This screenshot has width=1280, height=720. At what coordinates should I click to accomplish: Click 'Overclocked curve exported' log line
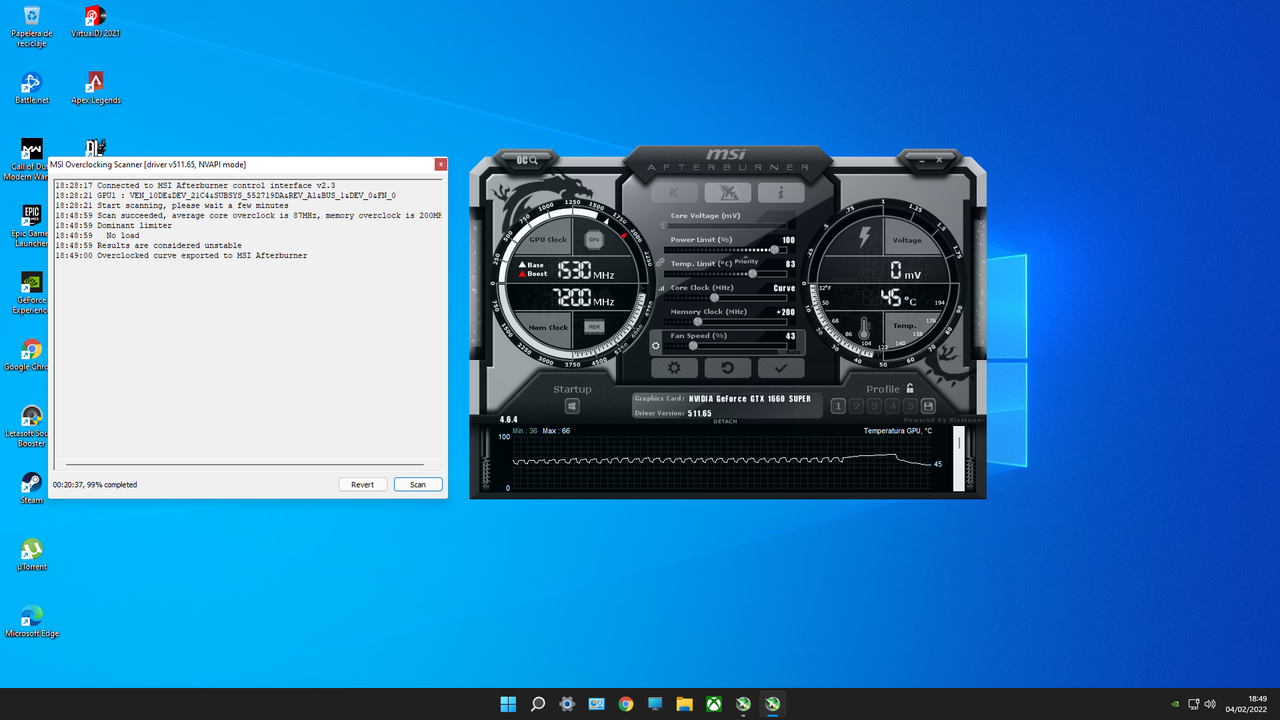coord(181,255)
